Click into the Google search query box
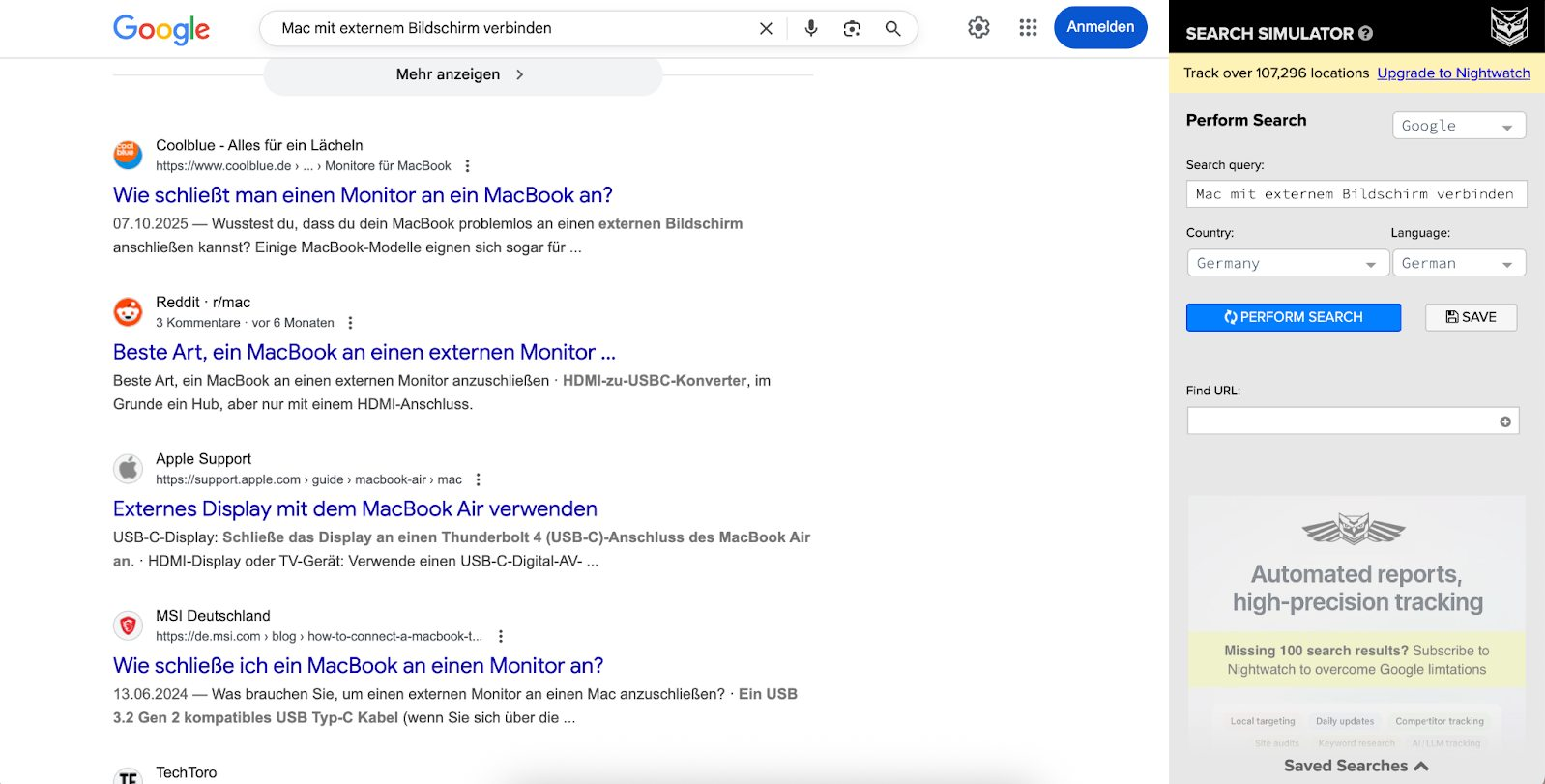The width and height of the screenshot is (1545, 784). pyautogui.click(x=512, y=29)
